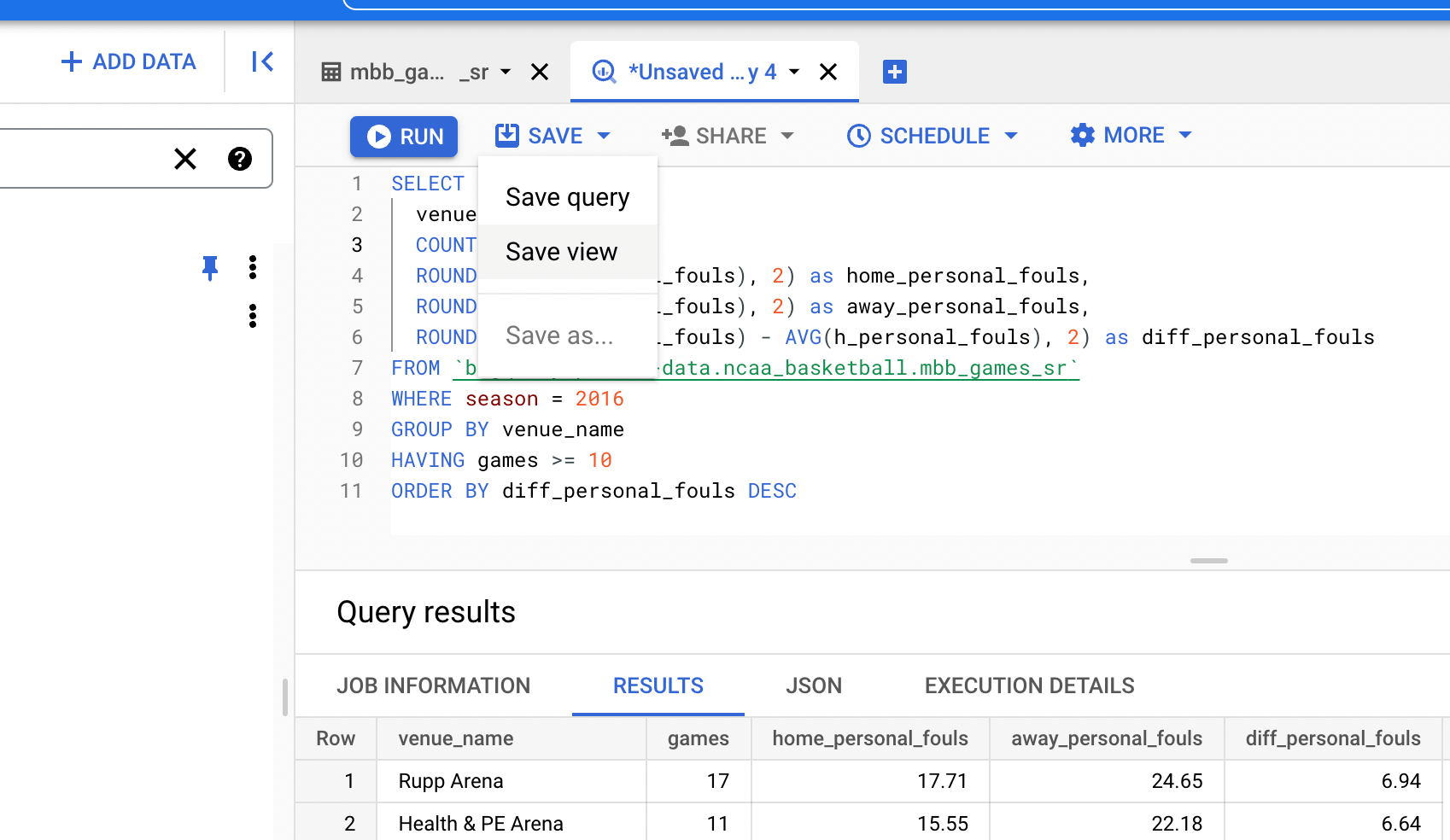Open the lower three-dot actions menu
This screenshot has height=840, width=1450.
(253, 316)
